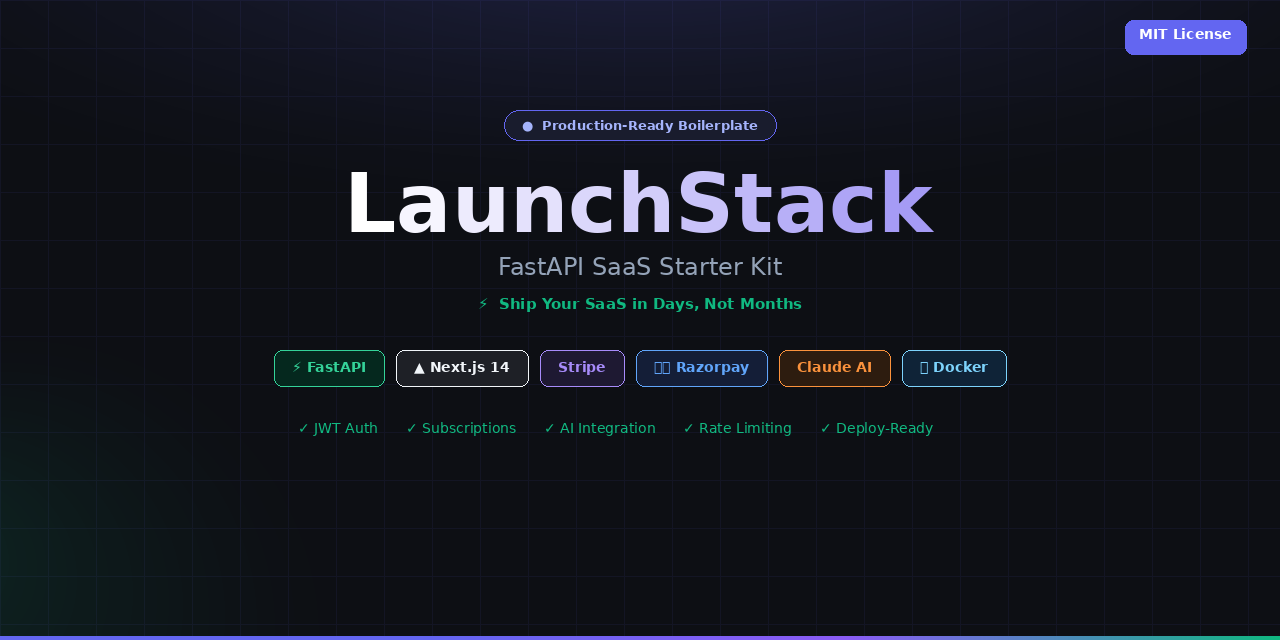This screenshot has width=1280, height=640.
Task: Click the gradient bar at the page bottom
Action: (640, 637)
